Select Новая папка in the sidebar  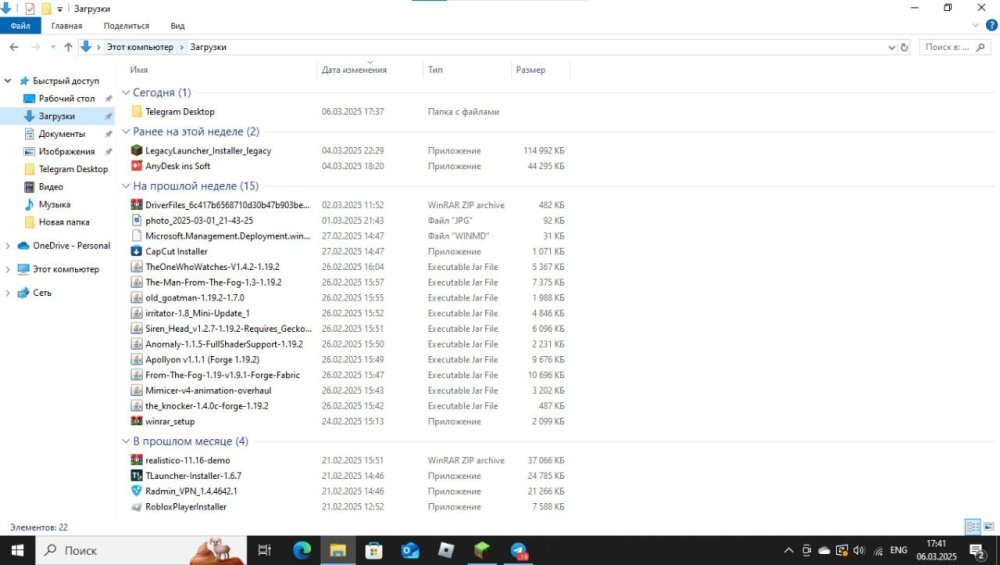pos(64,222)
